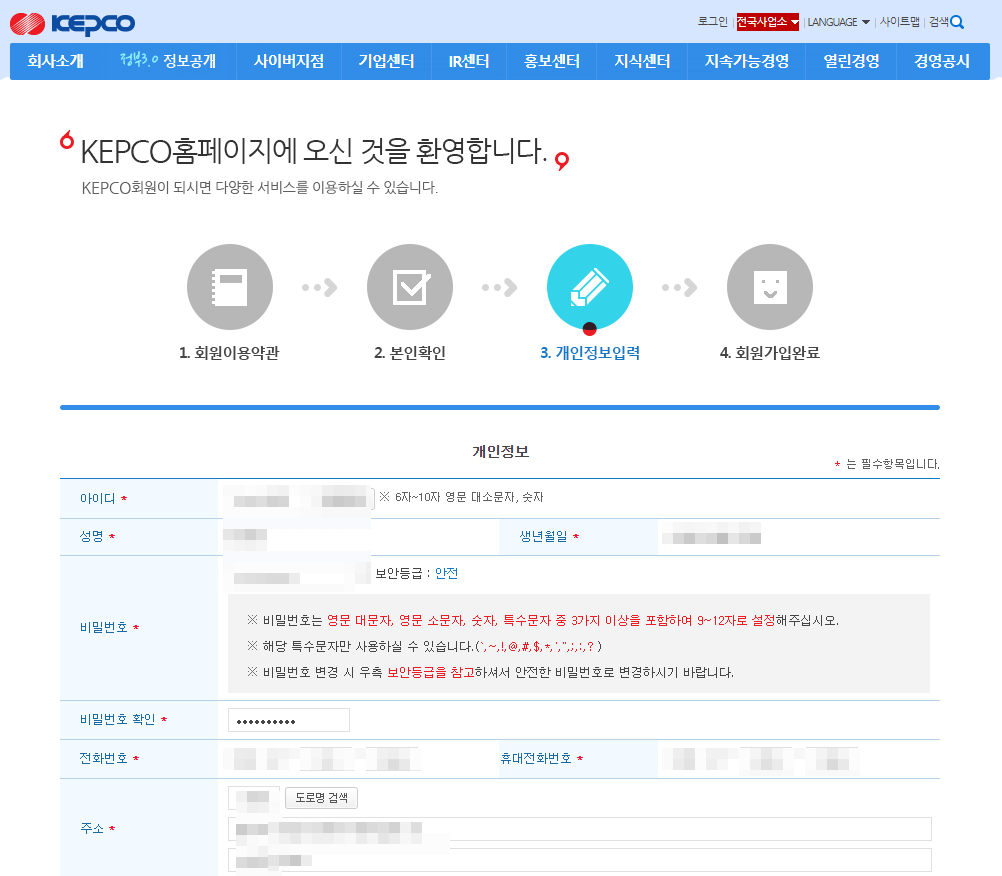Click the 아이디 input field
Image resolution: width=1002 pixels, height=876 pixels.
299,498
